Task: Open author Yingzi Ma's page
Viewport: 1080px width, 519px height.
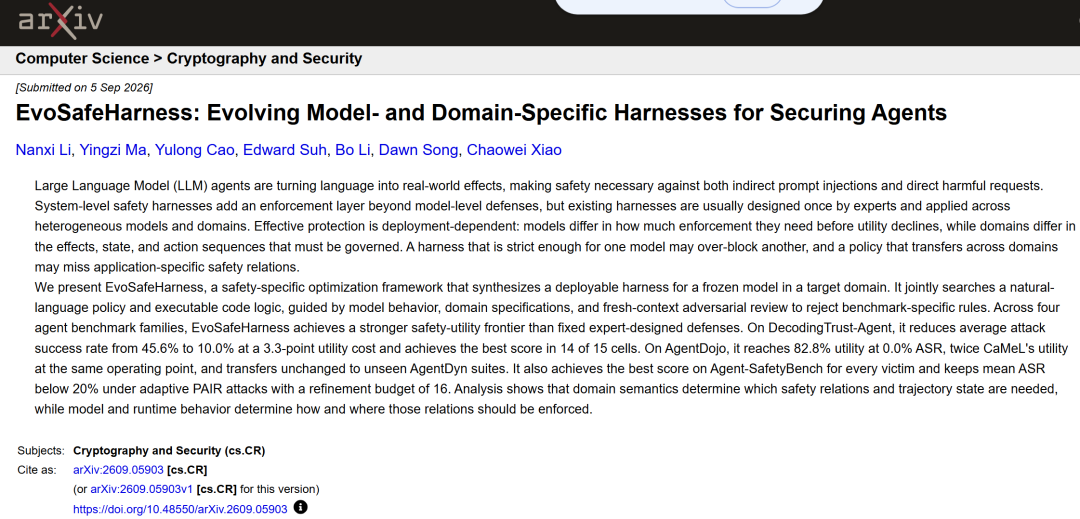Action: (112, 150)
